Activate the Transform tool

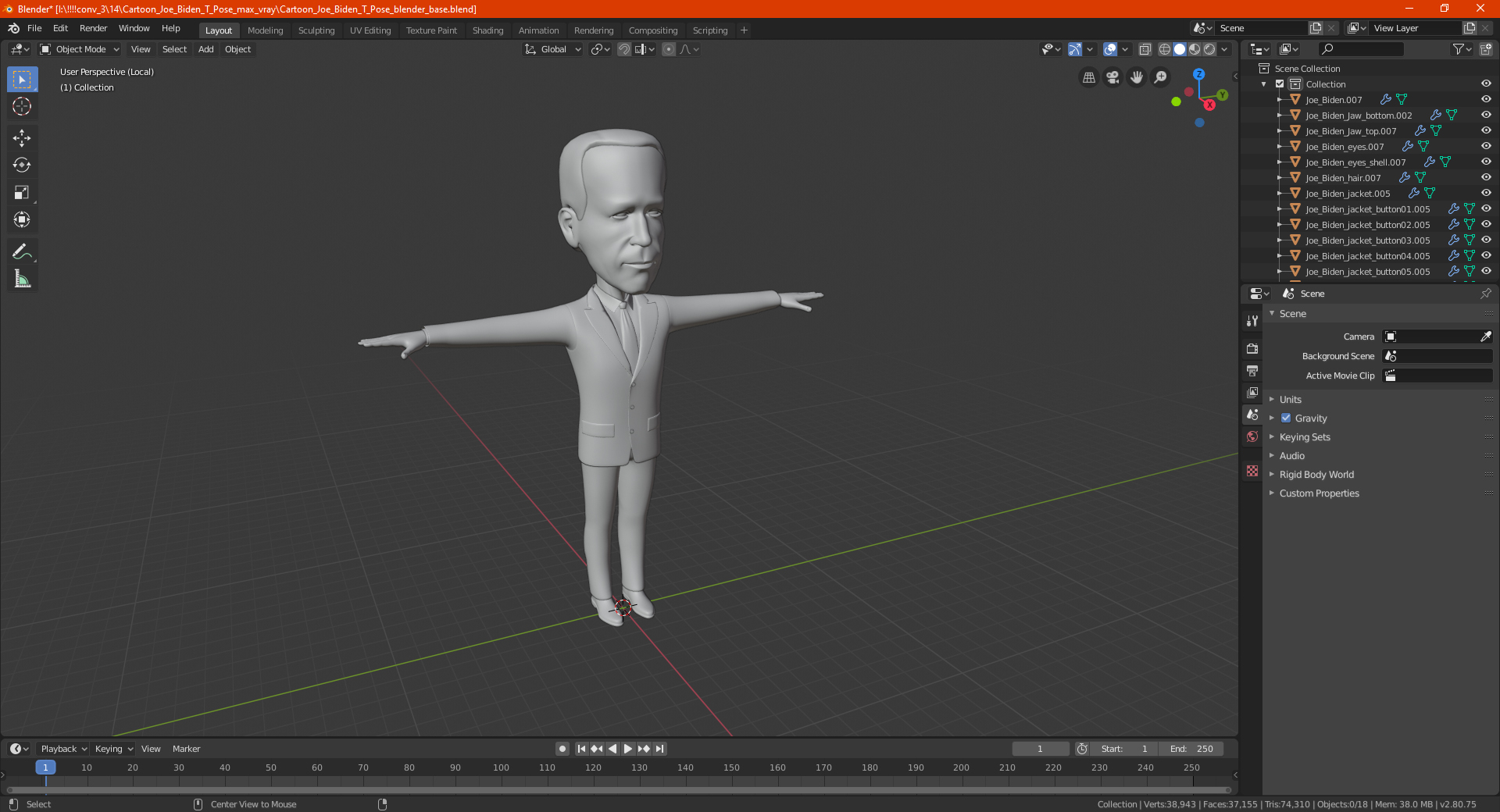pyautogui.click(x=22, y=220)
